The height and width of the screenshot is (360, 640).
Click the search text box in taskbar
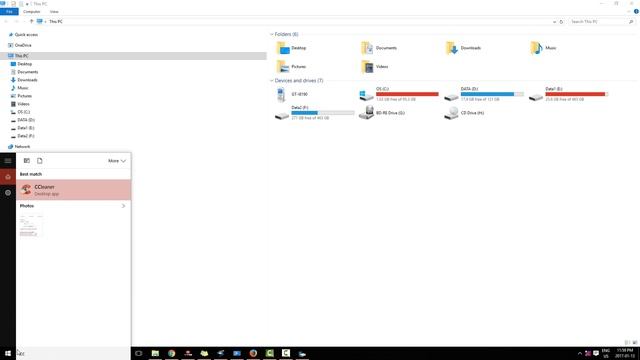pyautogui.click(x=73, y=353)
